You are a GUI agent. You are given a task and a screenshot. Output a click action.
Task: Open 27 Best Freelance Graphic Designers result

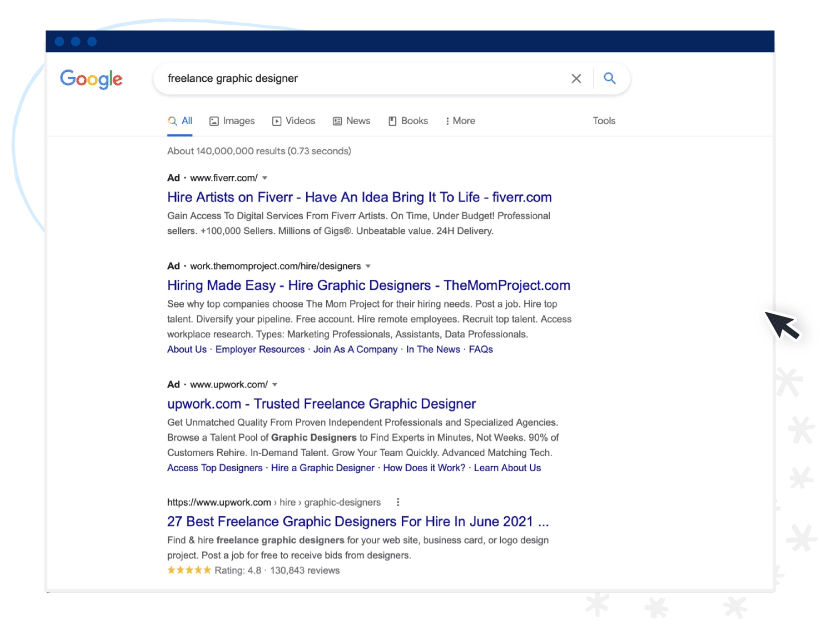tap(358, 521)
